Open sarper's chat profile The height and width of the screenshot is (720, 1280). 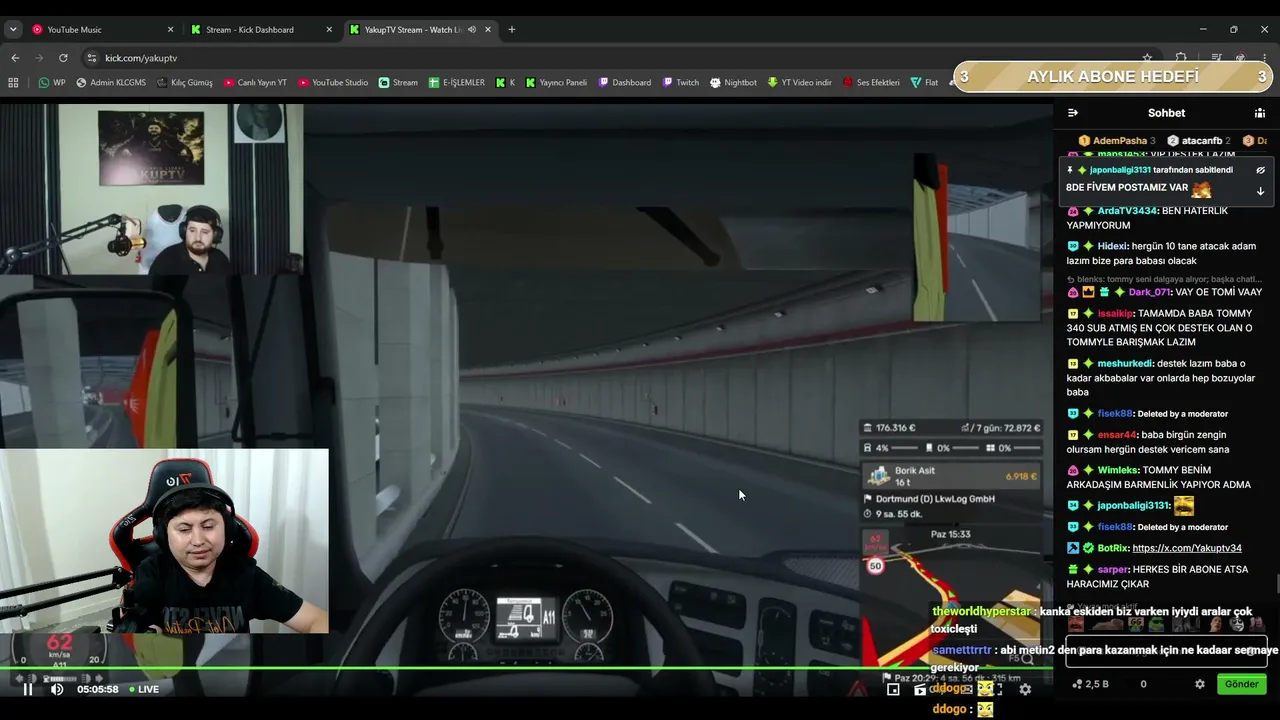(x=1112, y=570)
